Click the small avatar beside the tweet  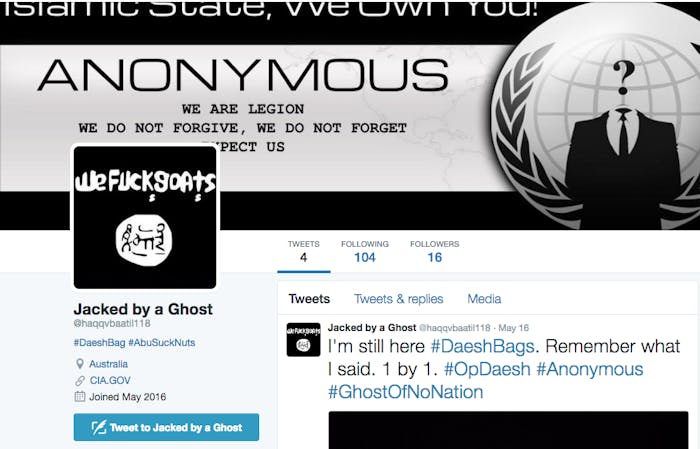point(303,340)
